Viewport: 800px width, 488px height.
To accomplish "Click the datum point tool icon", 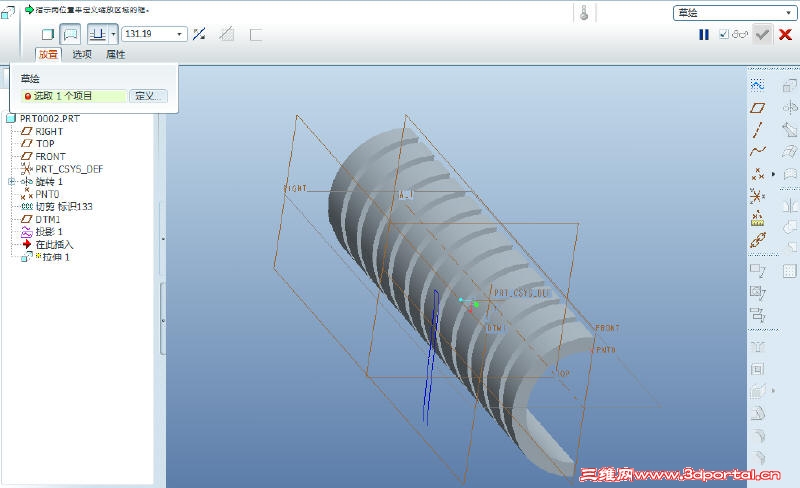I will coord(758,174).
